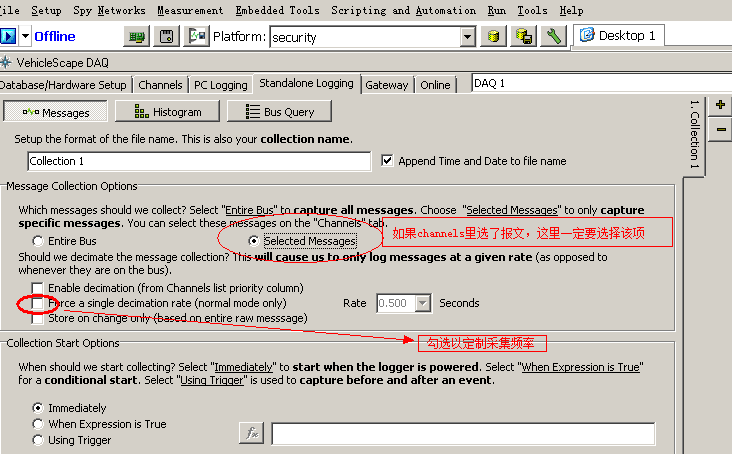Viewport: 732px width, 454px height.
Task: Click the Histogram button
Action: (167, 112)
